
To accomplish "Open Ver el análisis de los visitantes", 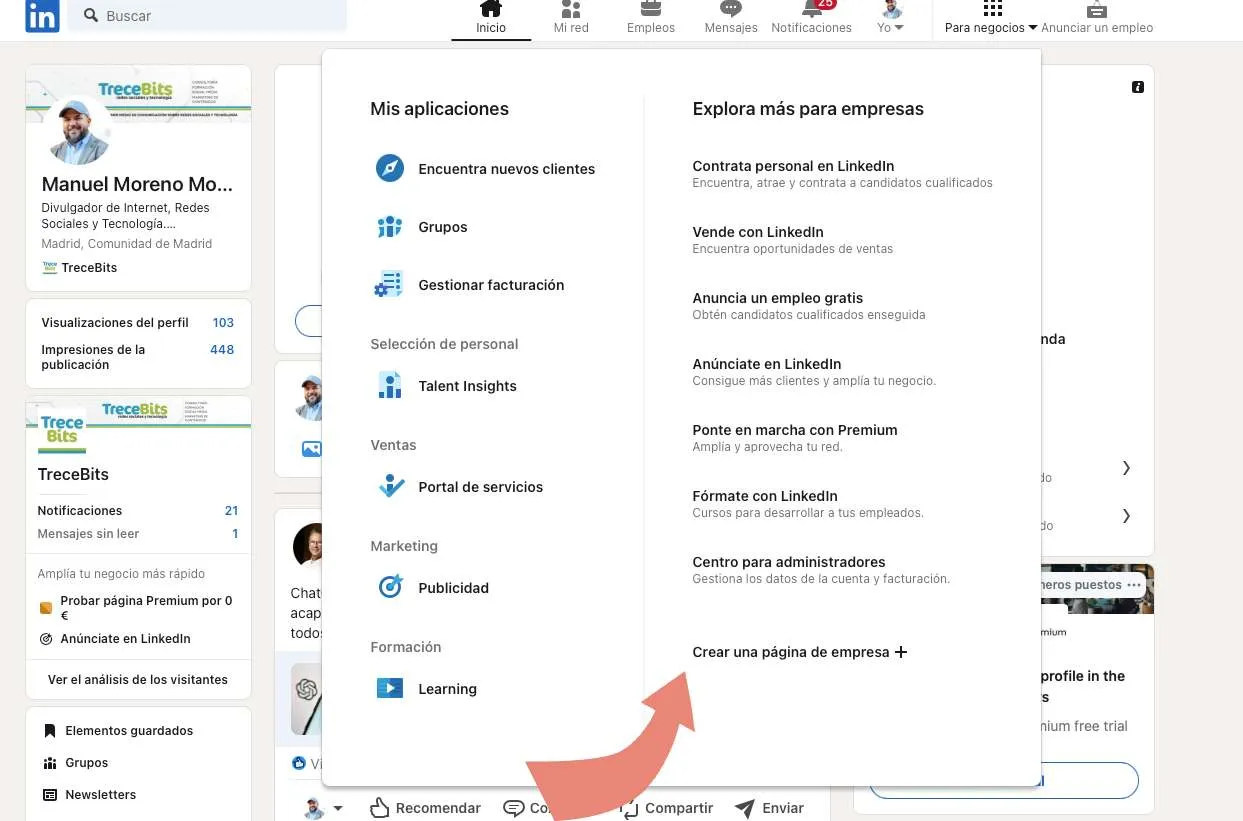I will [x=138, y=679].
